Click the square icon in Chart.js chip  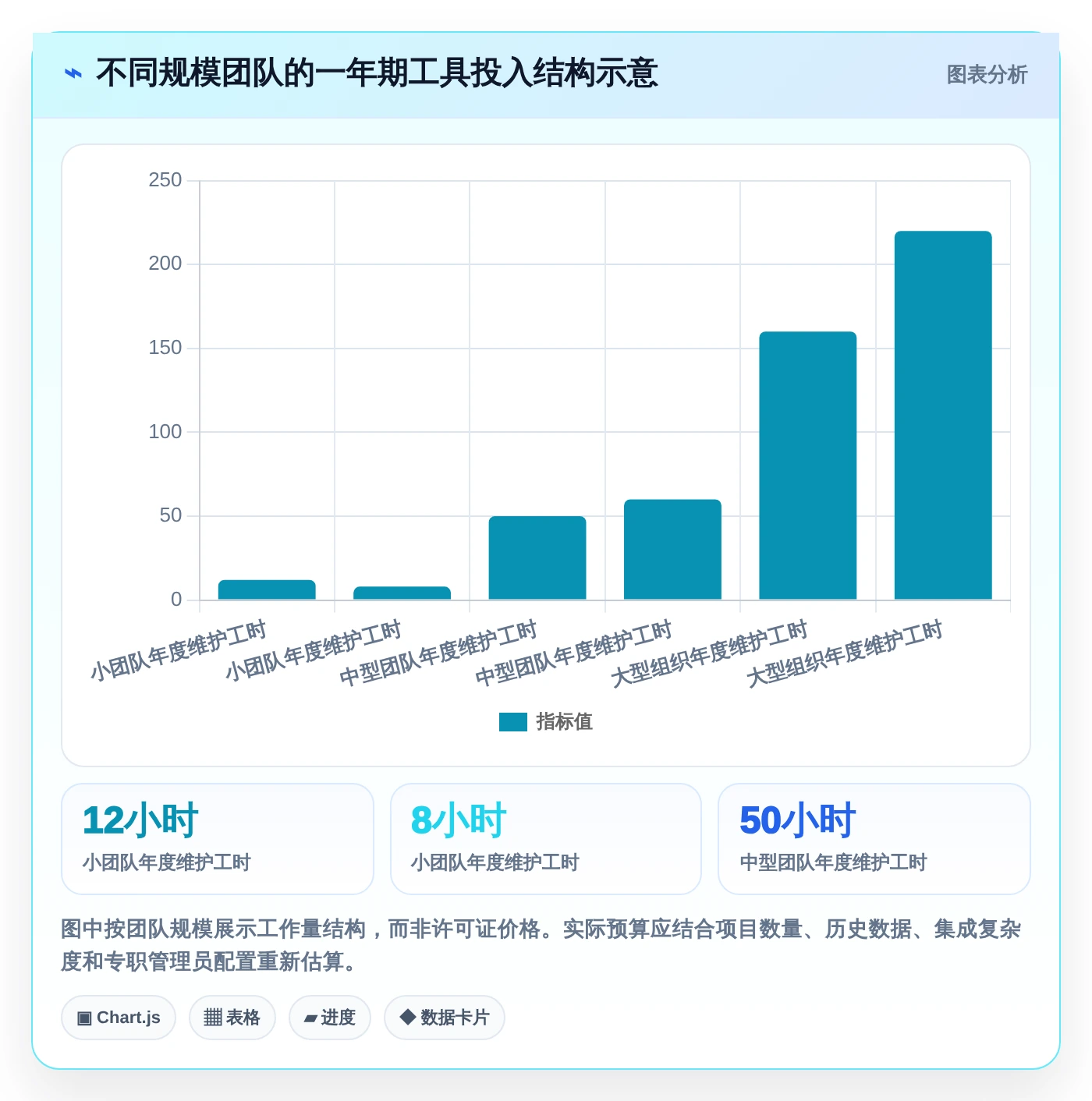pos(84,1018)
